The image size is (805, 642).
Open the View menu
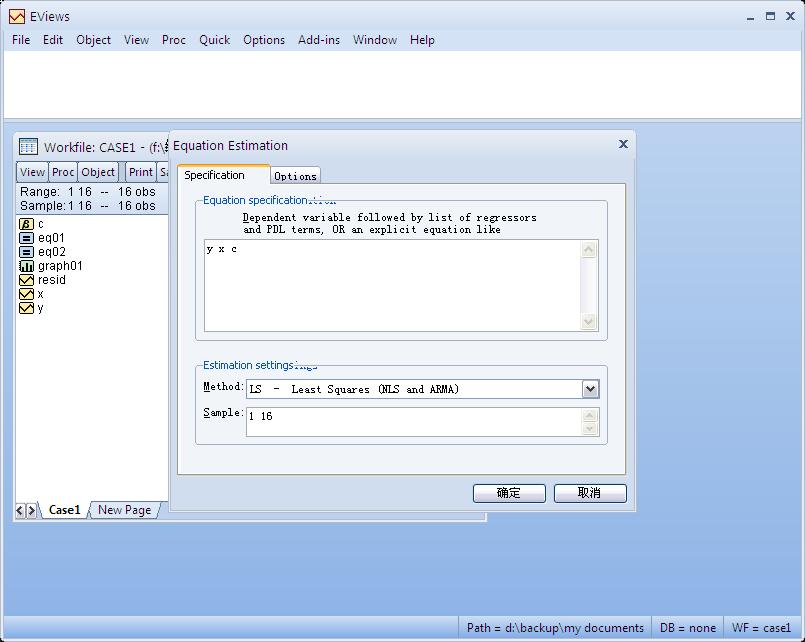(x=137, y=40)
